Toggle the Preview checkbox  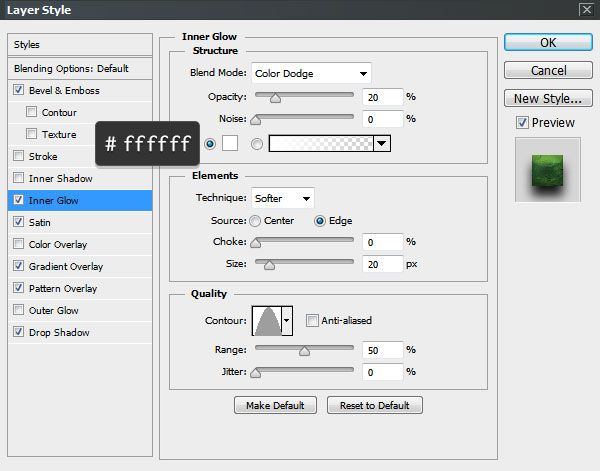click(522, 122)
